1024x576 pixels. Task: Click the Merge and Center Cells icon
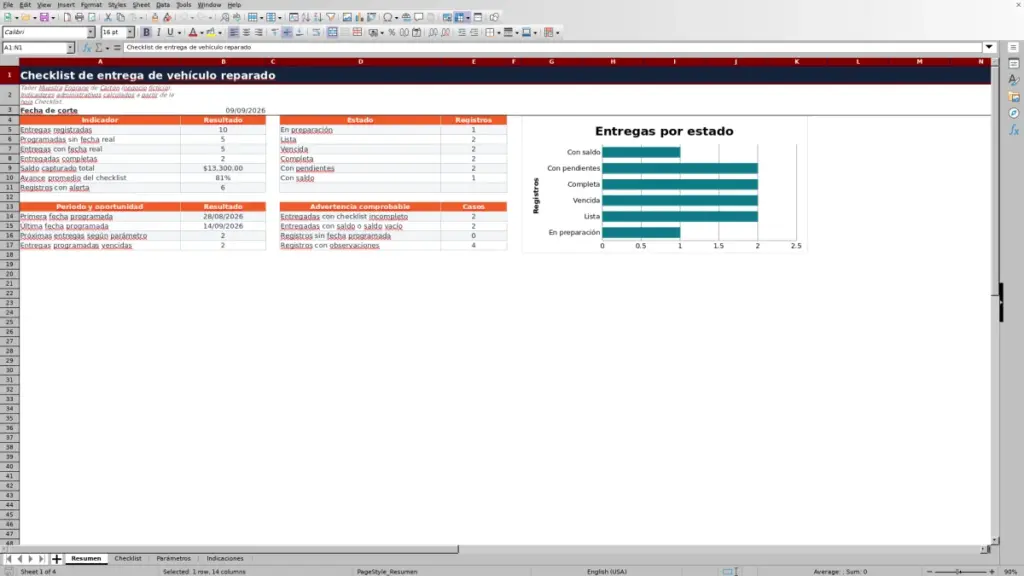(x=332, y=33)
